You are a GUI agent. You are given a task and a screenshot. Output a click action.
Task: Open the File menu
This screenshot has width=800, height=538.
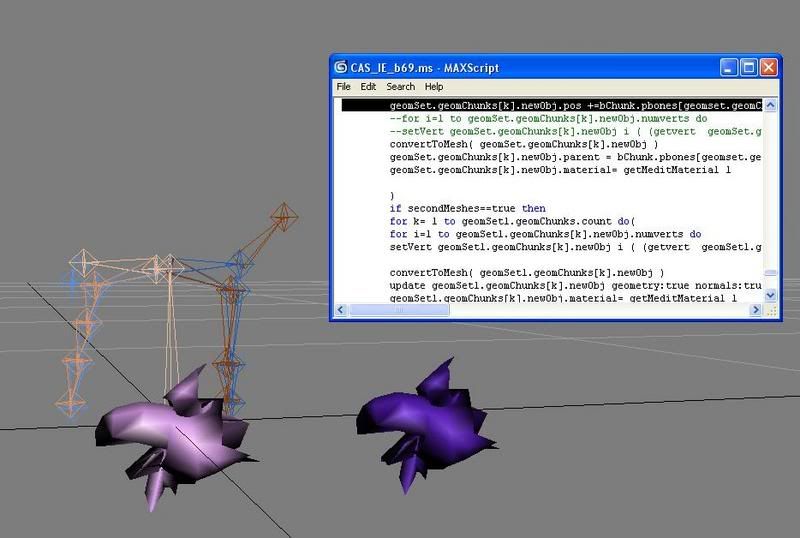344,87
